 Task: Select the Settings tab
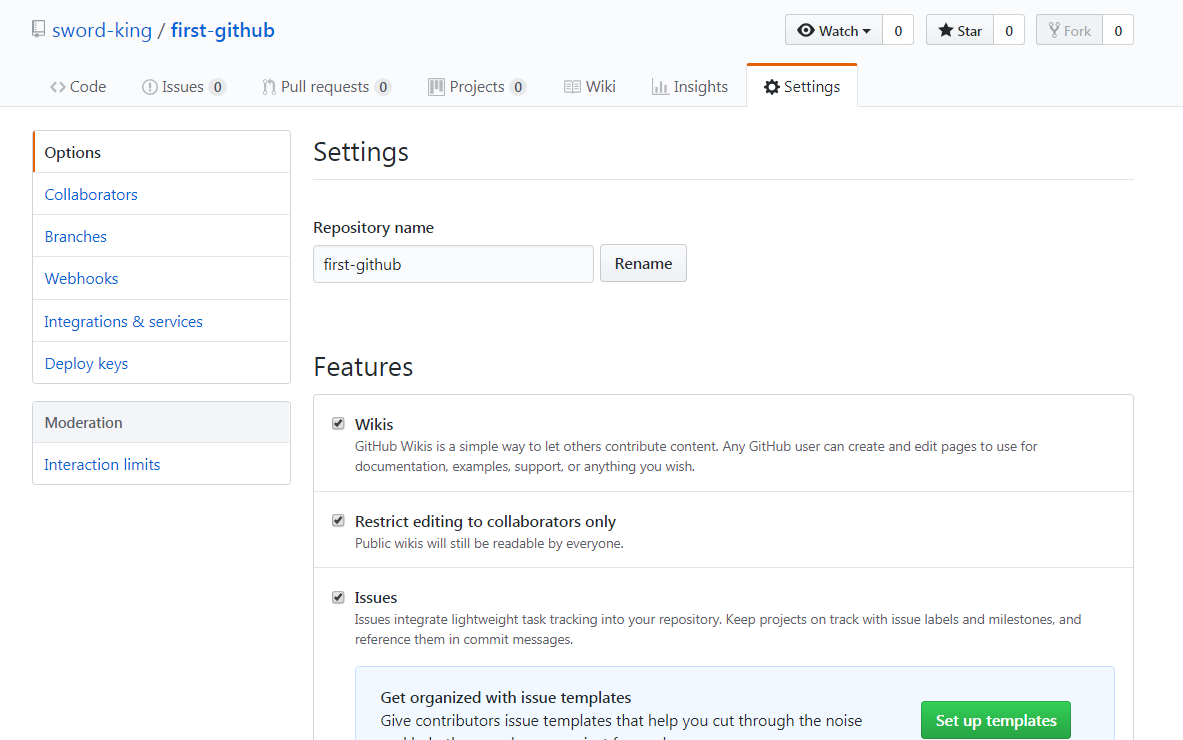tap(802, 86)
